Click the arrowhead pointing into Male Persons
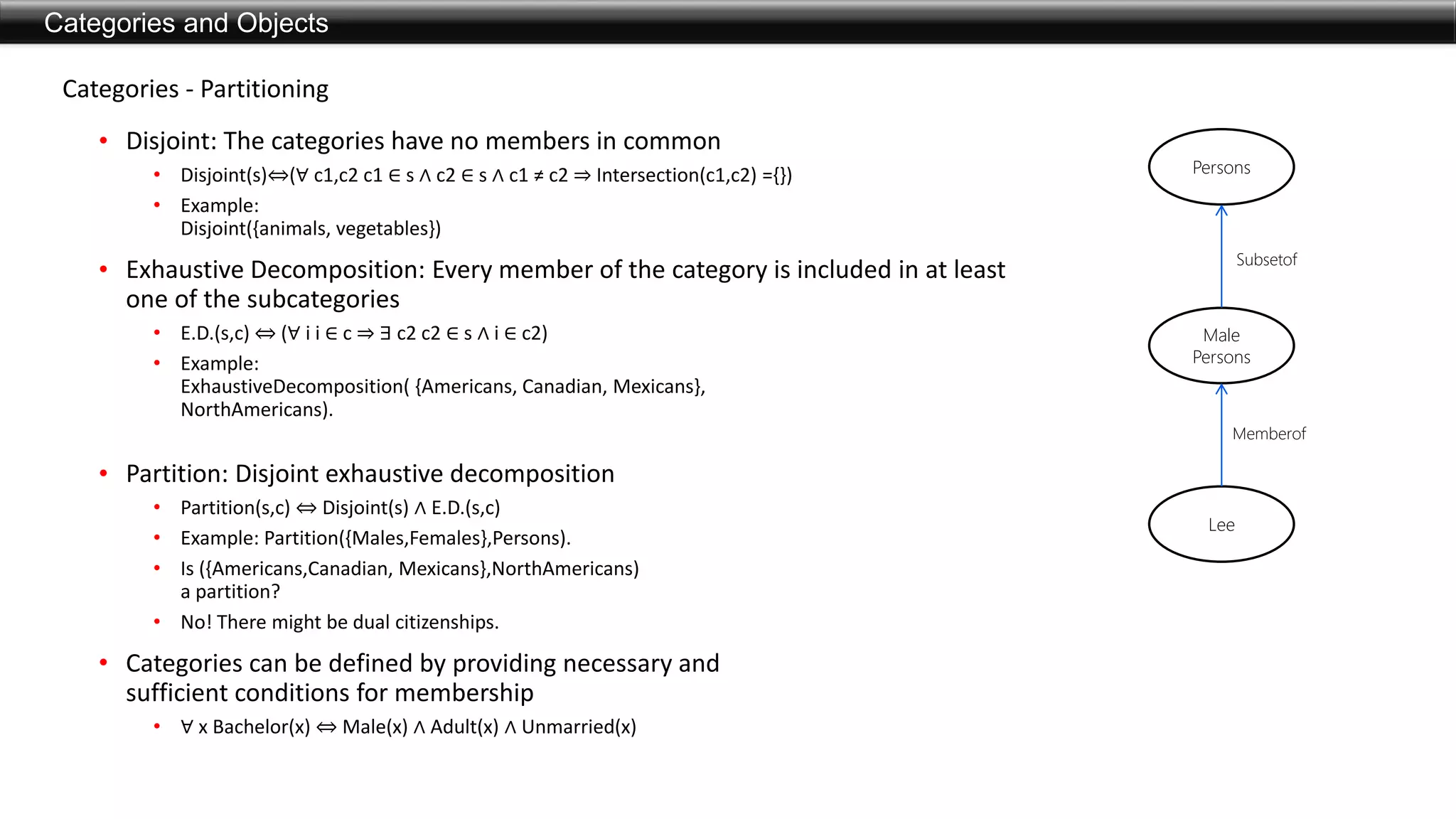 click(x=1221, y=390)
